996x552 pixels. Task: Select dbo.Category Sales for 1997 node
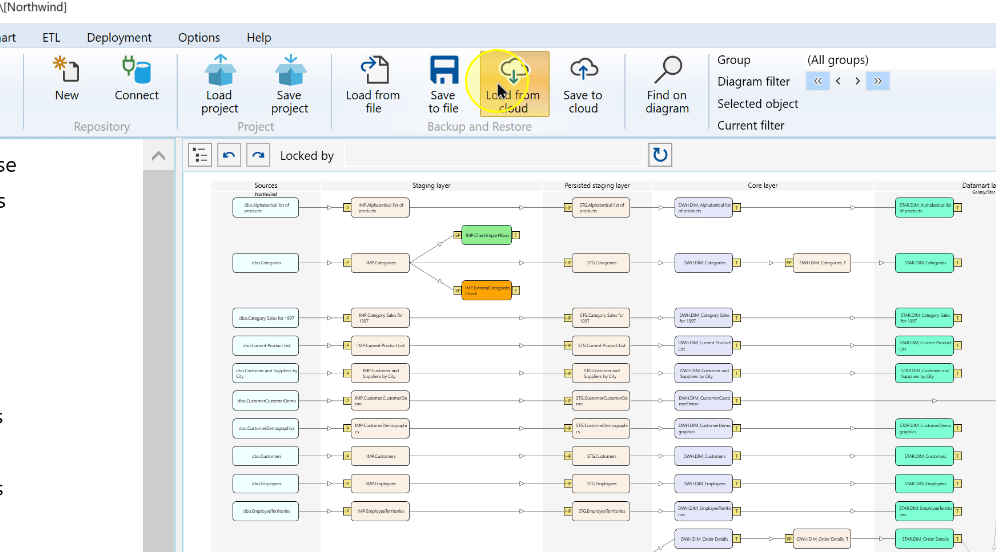[x=266, y=318]
